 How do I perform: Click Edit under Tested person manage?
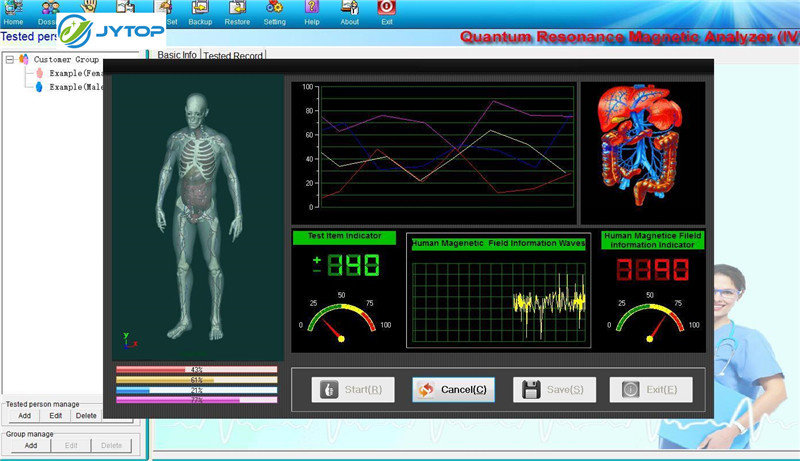(56, 416)
